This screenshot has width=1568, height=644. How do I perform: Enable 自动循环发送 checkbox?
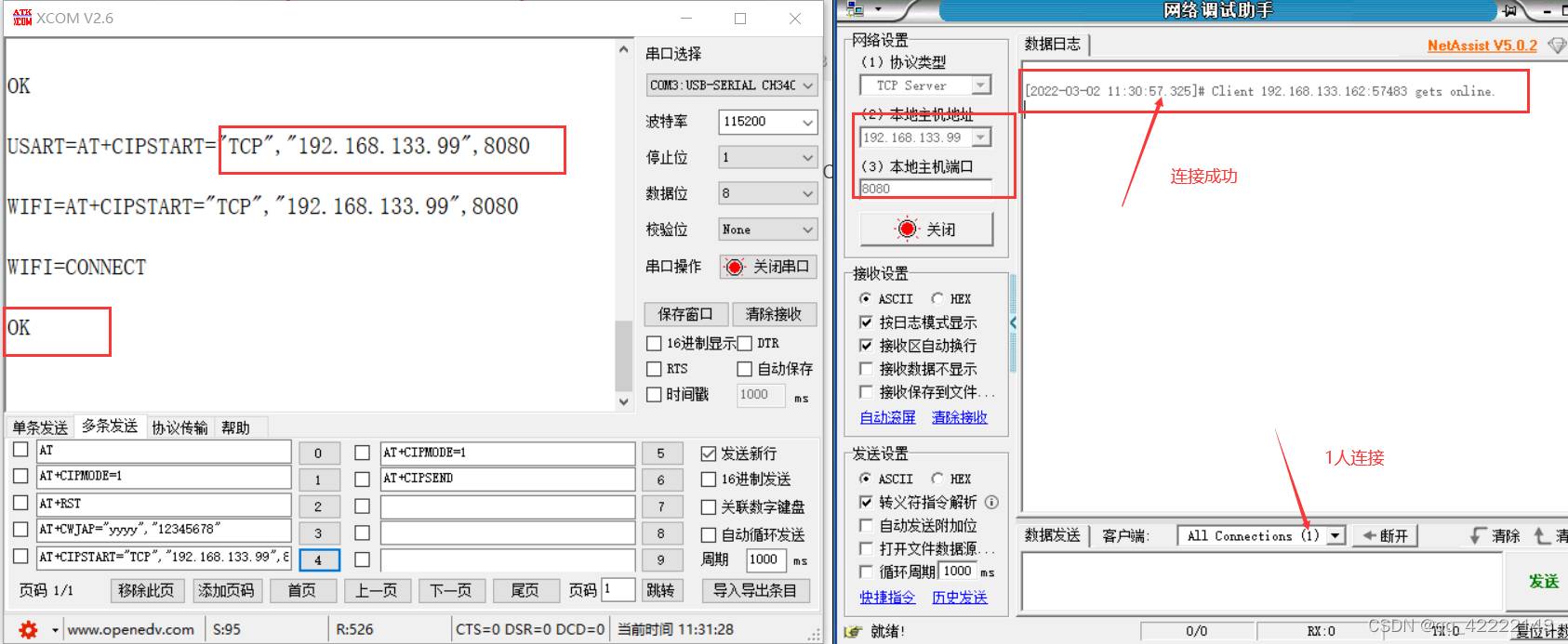click(709, 535)
